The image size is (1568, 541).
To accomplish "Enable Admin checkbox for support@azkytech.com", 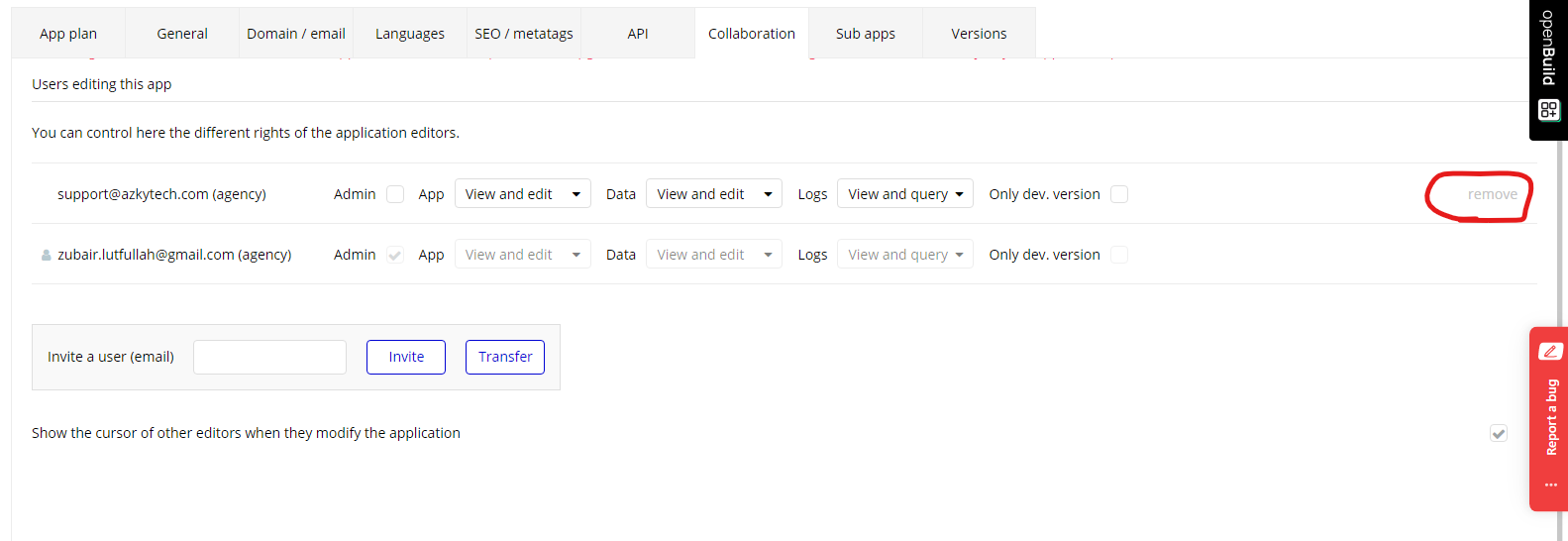I will [x=395, y=194].
